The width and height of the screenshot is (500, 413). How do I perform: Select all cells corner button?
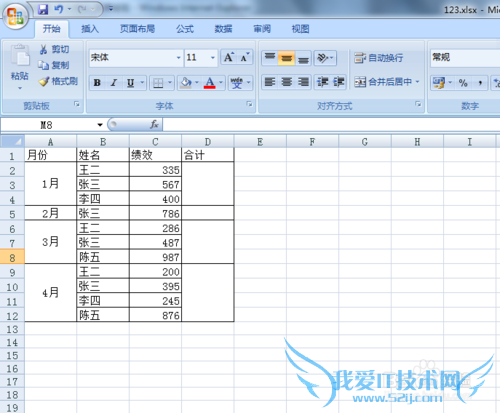coord(13,142)
